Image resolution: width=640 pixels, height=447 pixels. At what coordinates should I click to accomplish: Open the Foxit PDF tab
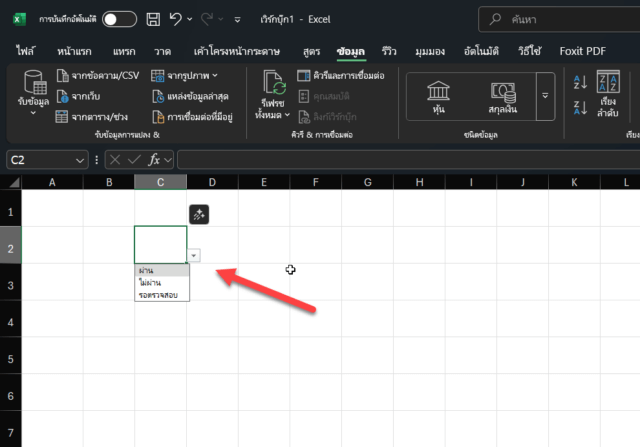coord(582,51)
